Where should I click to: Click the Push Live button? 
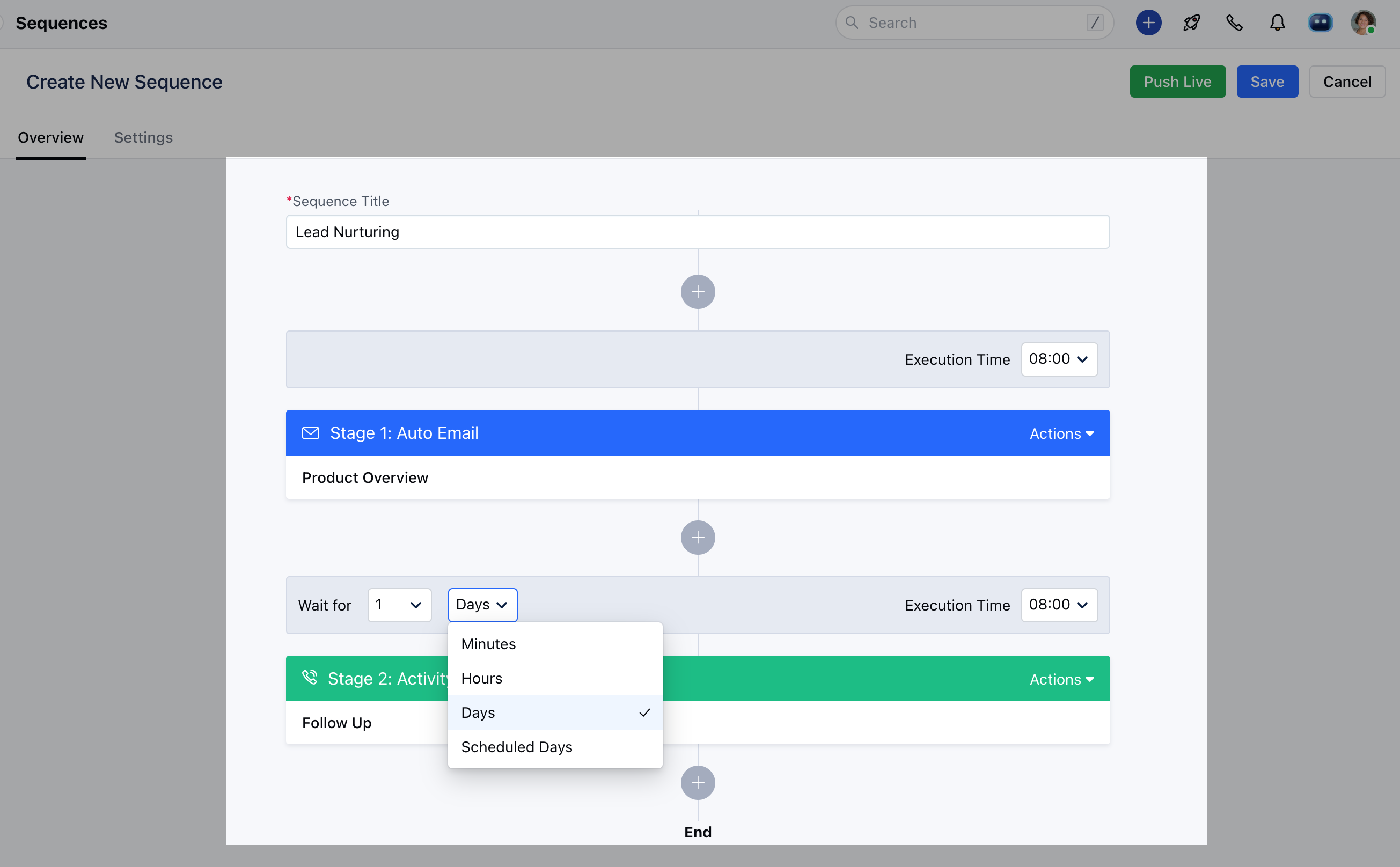[1177, 82]
